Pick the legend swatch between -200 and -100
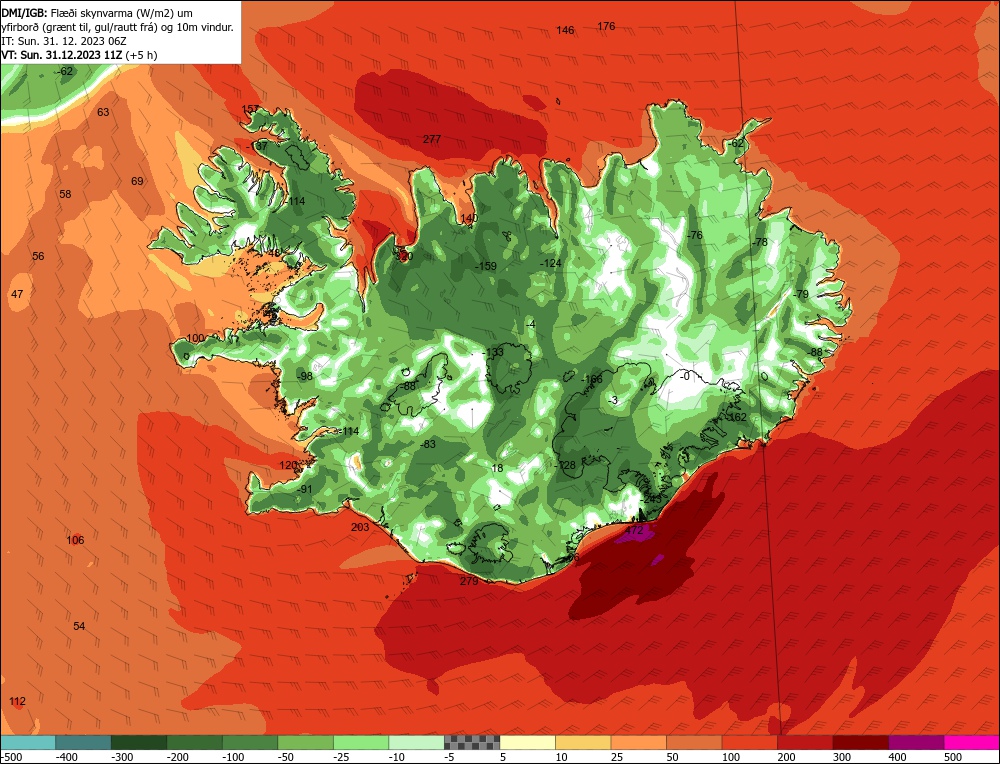The image size is (1000, 764). click(x=195, y=742)
